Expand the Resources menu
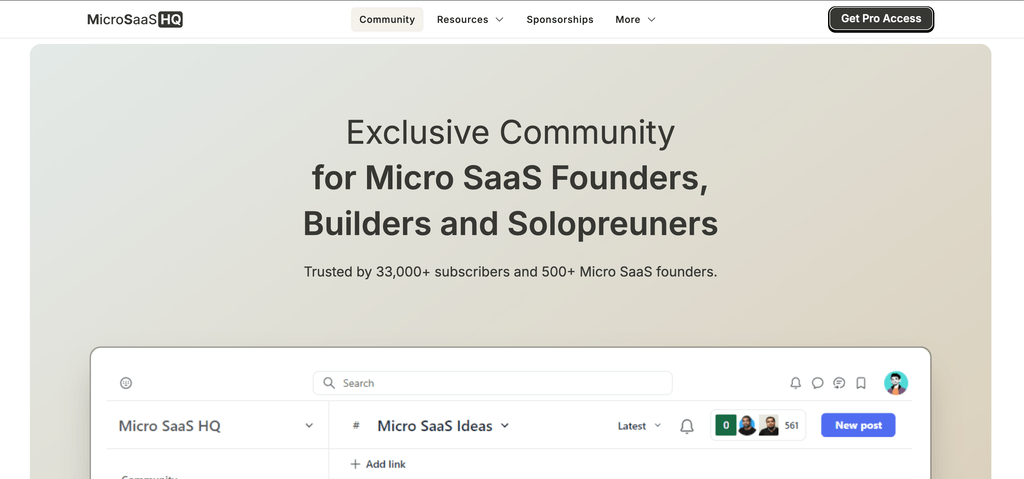Image resolution: width=1024 pixels, height=479 pixels. tap(470, 20)
